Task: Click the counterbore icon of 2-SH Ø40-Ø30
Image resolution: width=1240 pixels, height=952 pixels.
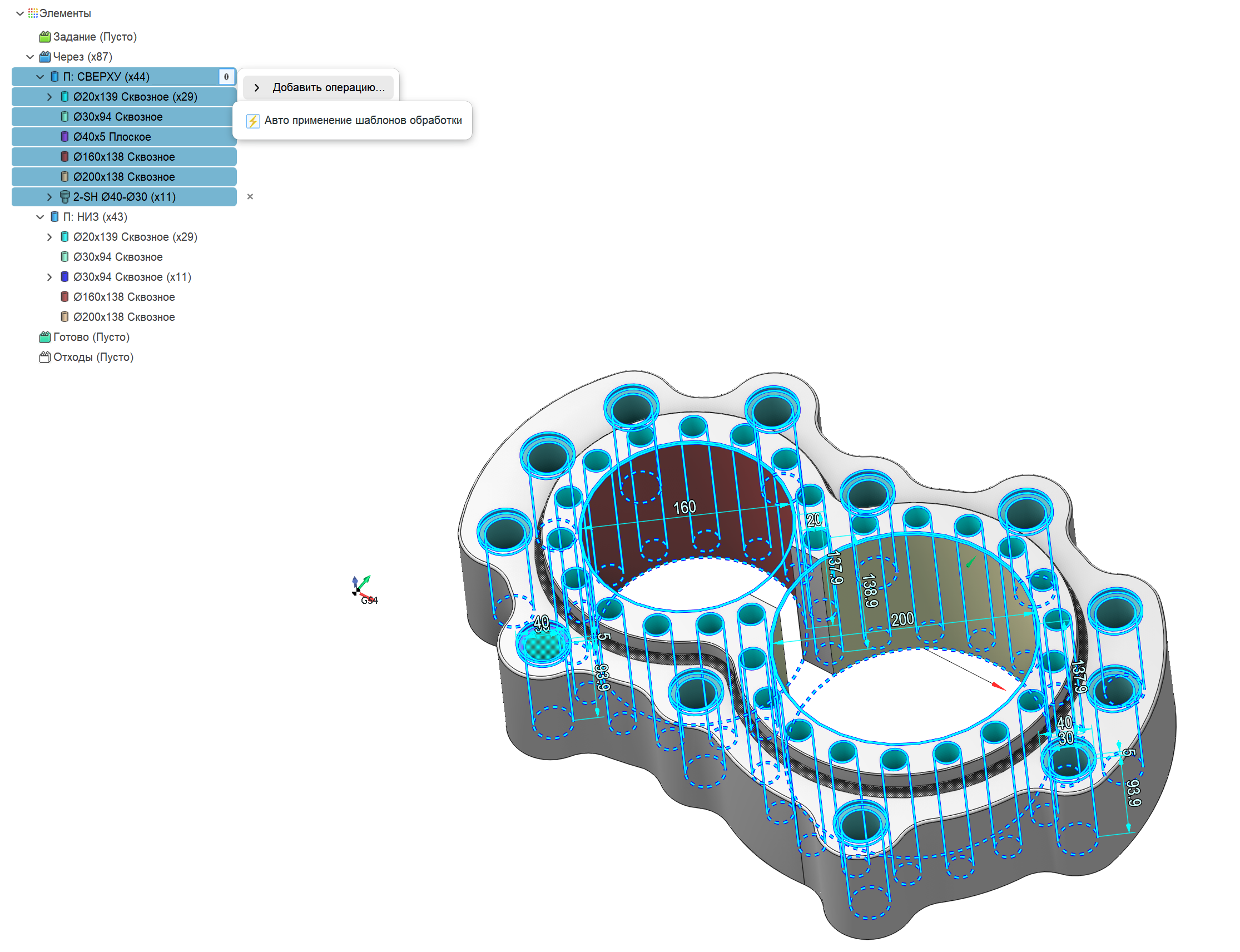Action: tap(65, 197)
